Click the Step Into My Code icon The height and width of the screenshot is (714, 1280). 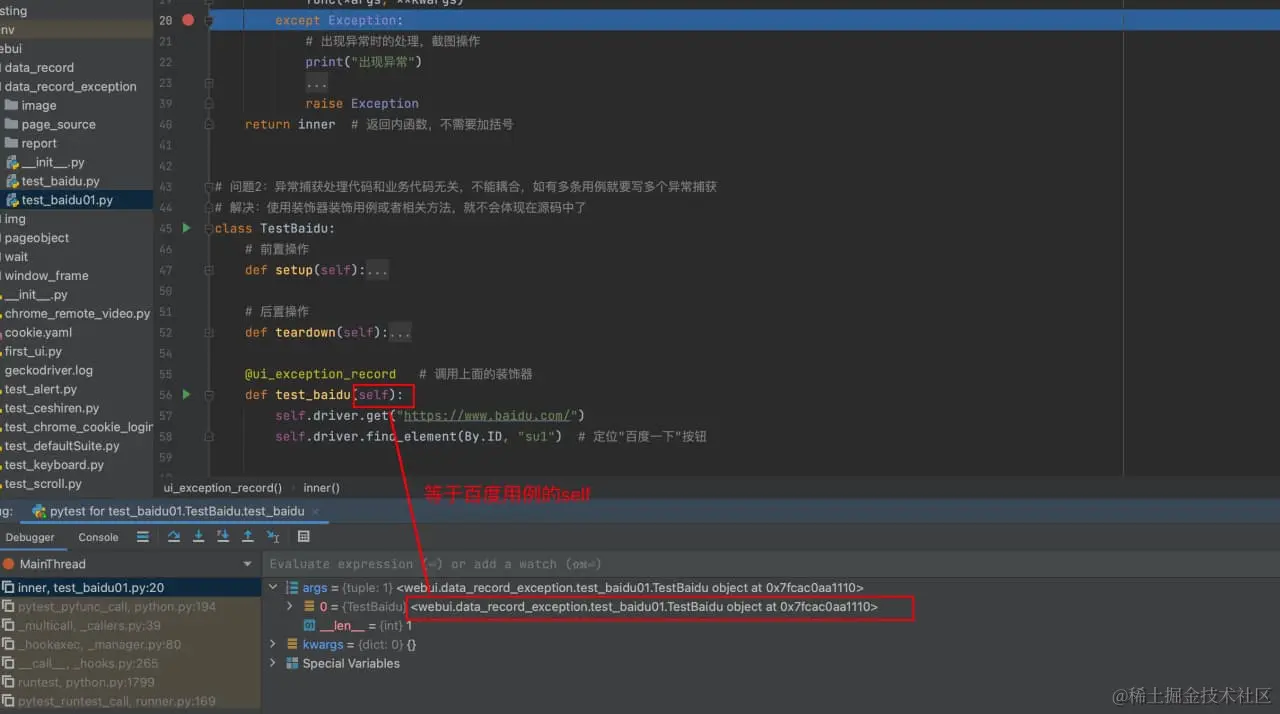coord(223,537)
